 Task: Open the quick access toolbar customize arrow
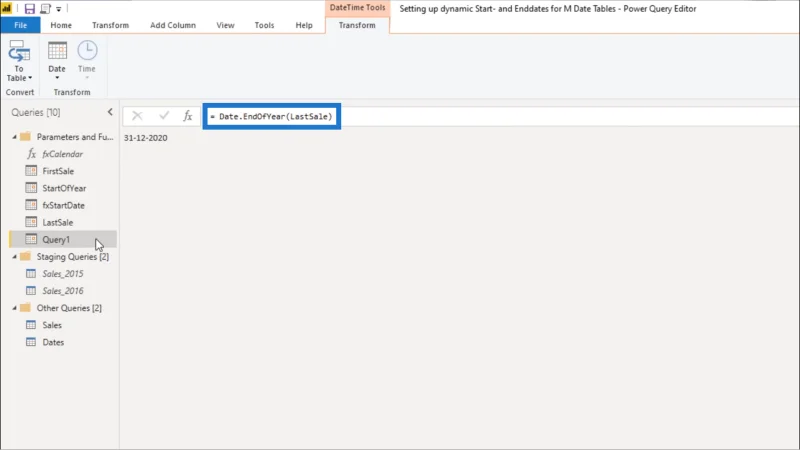point(59,9)
